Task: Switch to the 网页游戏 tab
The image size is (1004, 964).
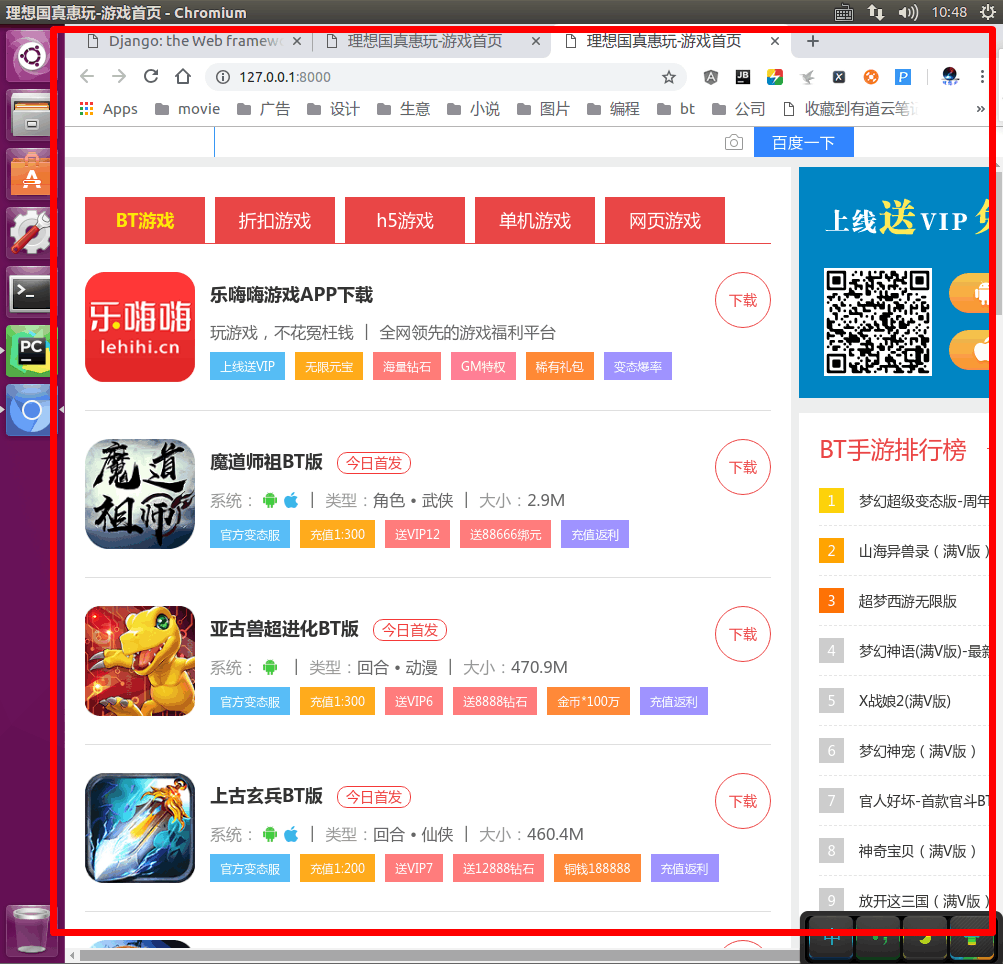Action: click(665, 220)
